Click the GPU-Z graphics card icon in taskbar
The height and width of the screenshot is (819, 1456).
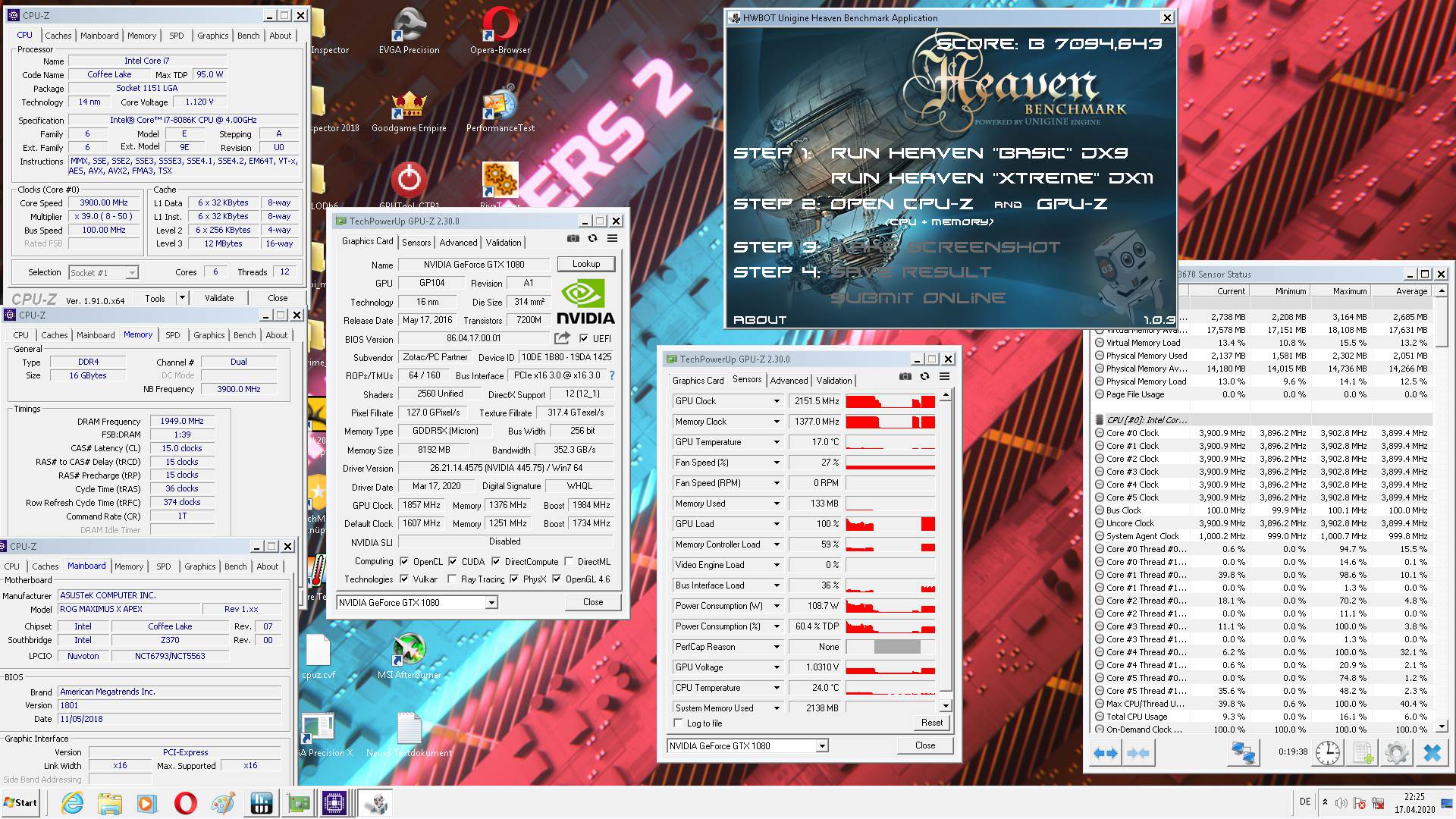click(298, 803)
